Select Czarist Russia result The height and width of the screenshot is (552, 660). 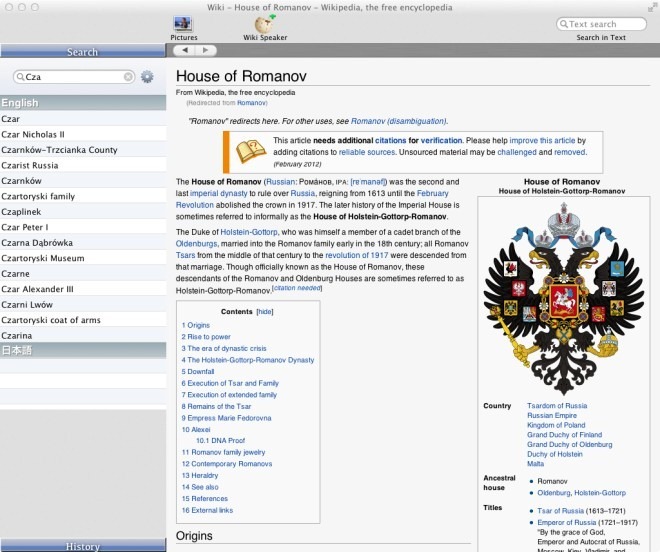coord(83,165)
